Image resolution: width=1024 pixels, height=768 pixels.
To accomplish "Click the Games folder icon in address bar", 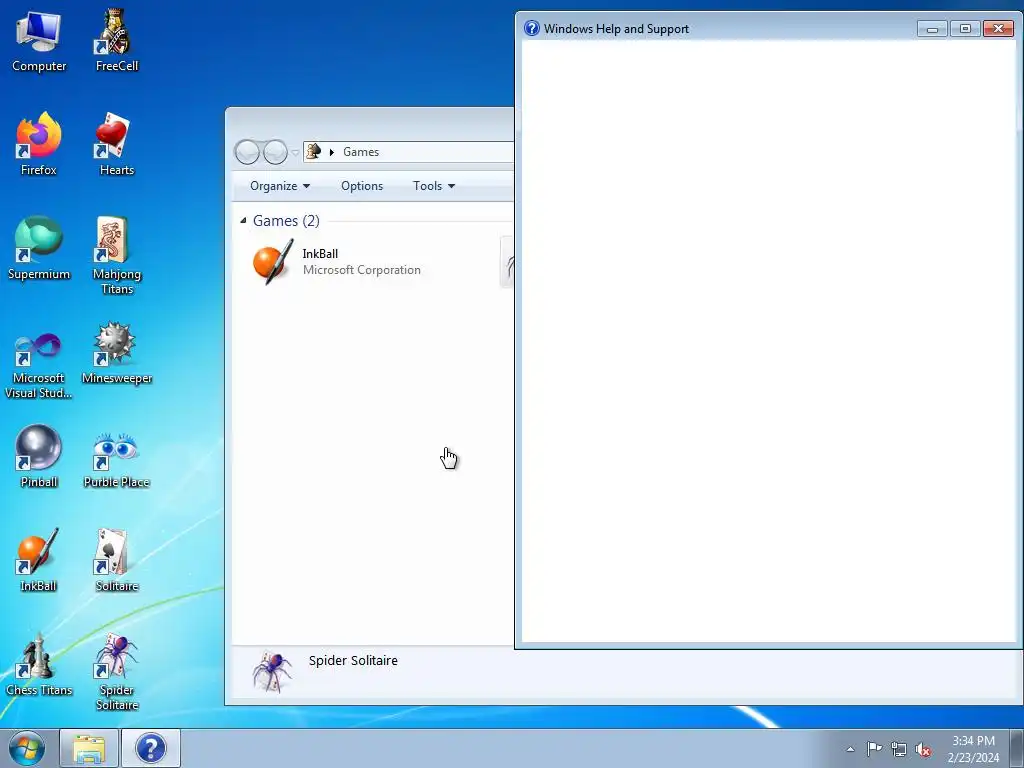I will (313, 152).
